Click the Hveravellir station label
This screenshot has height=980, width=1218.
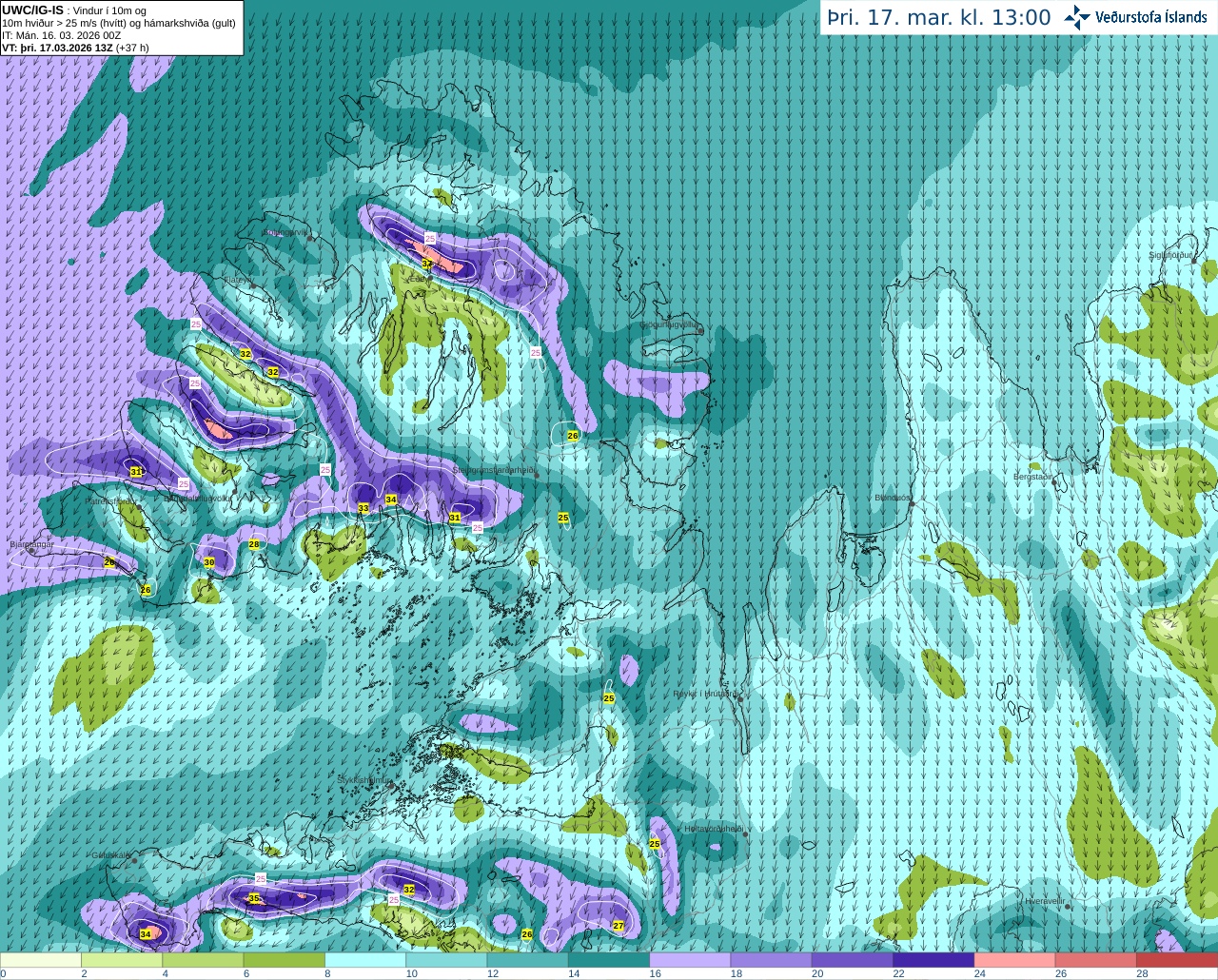click(1044, 900)
